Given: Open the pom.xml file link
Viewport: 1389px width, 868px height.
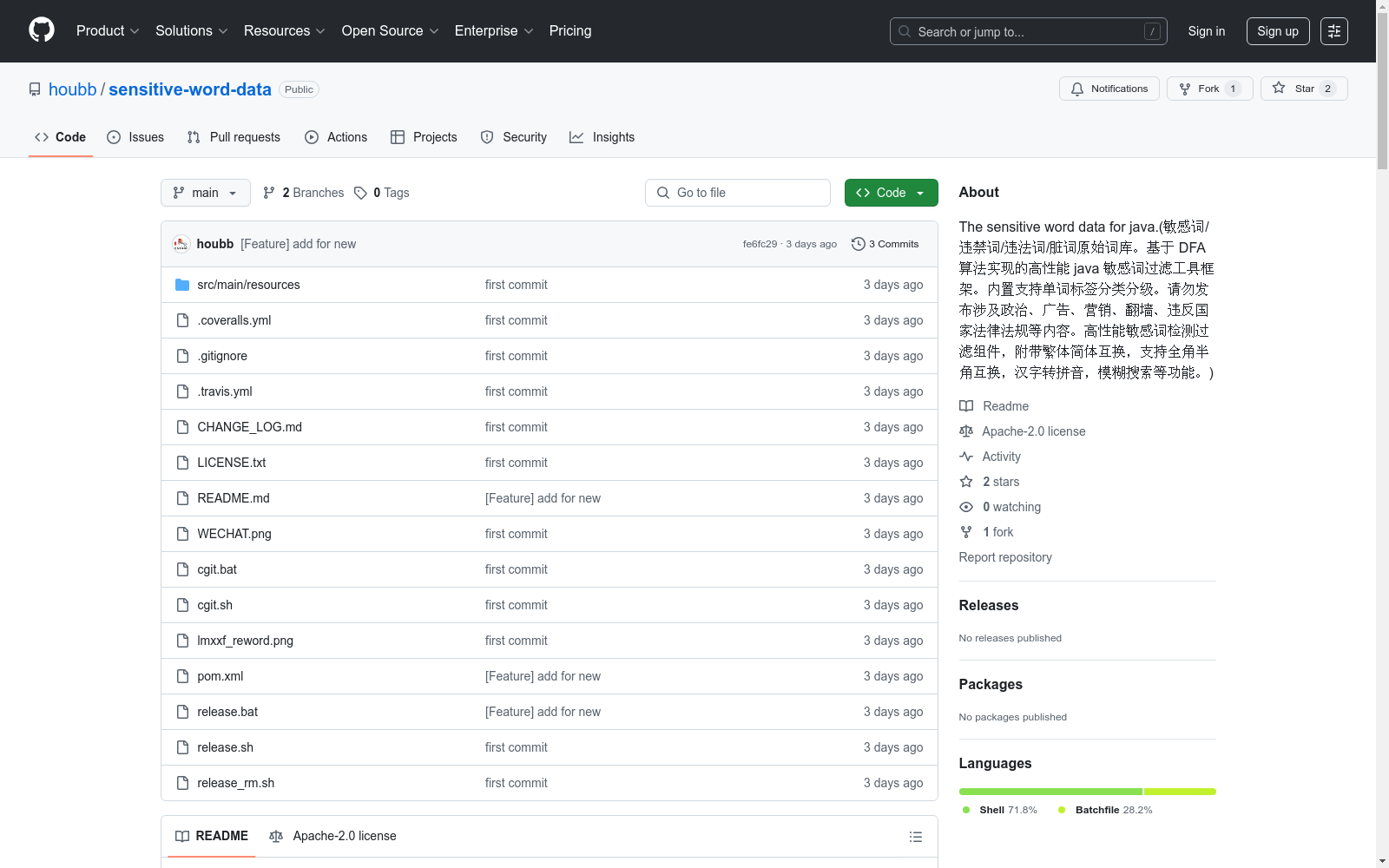Looking at the screenshot, I should click(x=221, y=676).
